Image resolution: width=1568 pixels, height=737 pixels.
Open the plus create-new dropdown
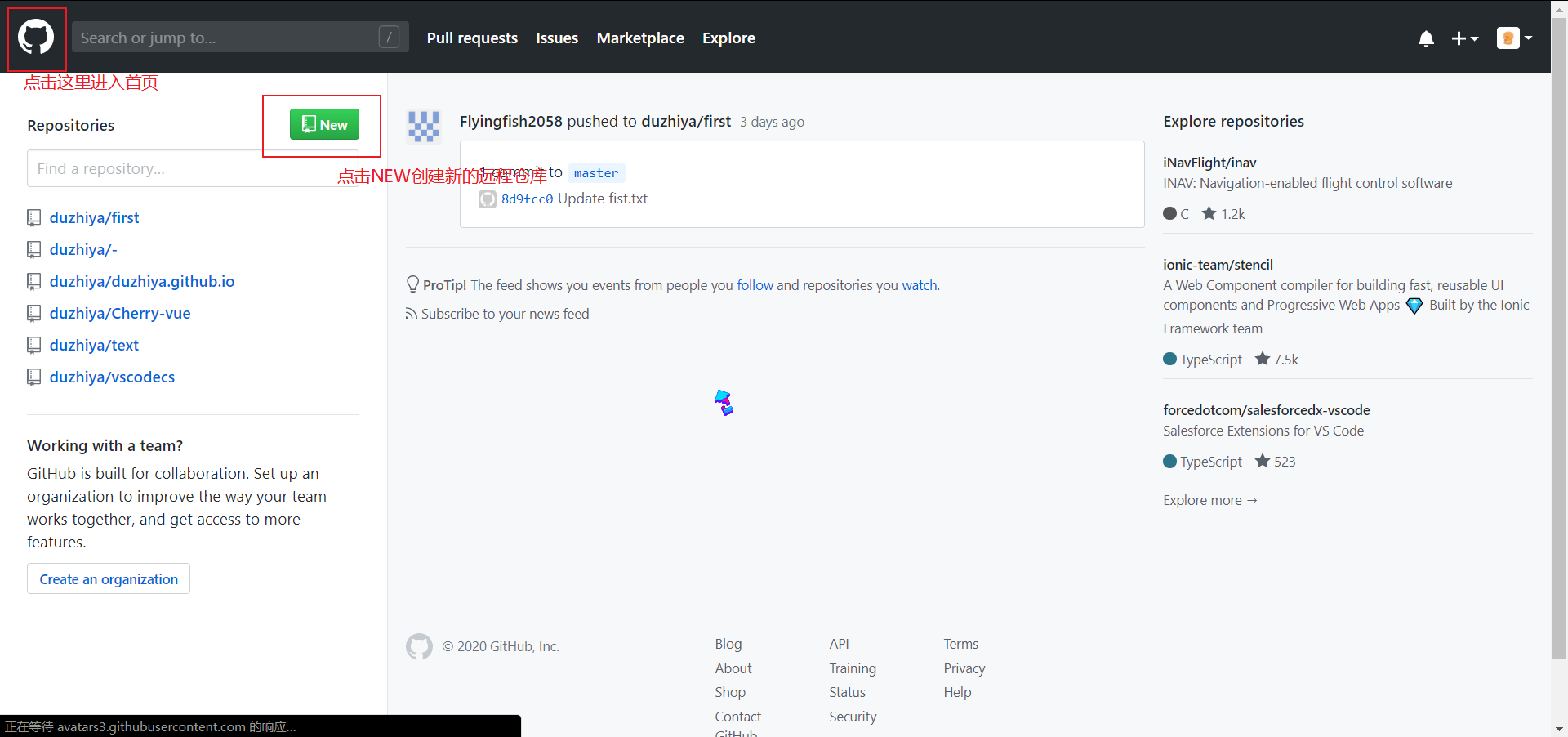(x=1465, y=38)
